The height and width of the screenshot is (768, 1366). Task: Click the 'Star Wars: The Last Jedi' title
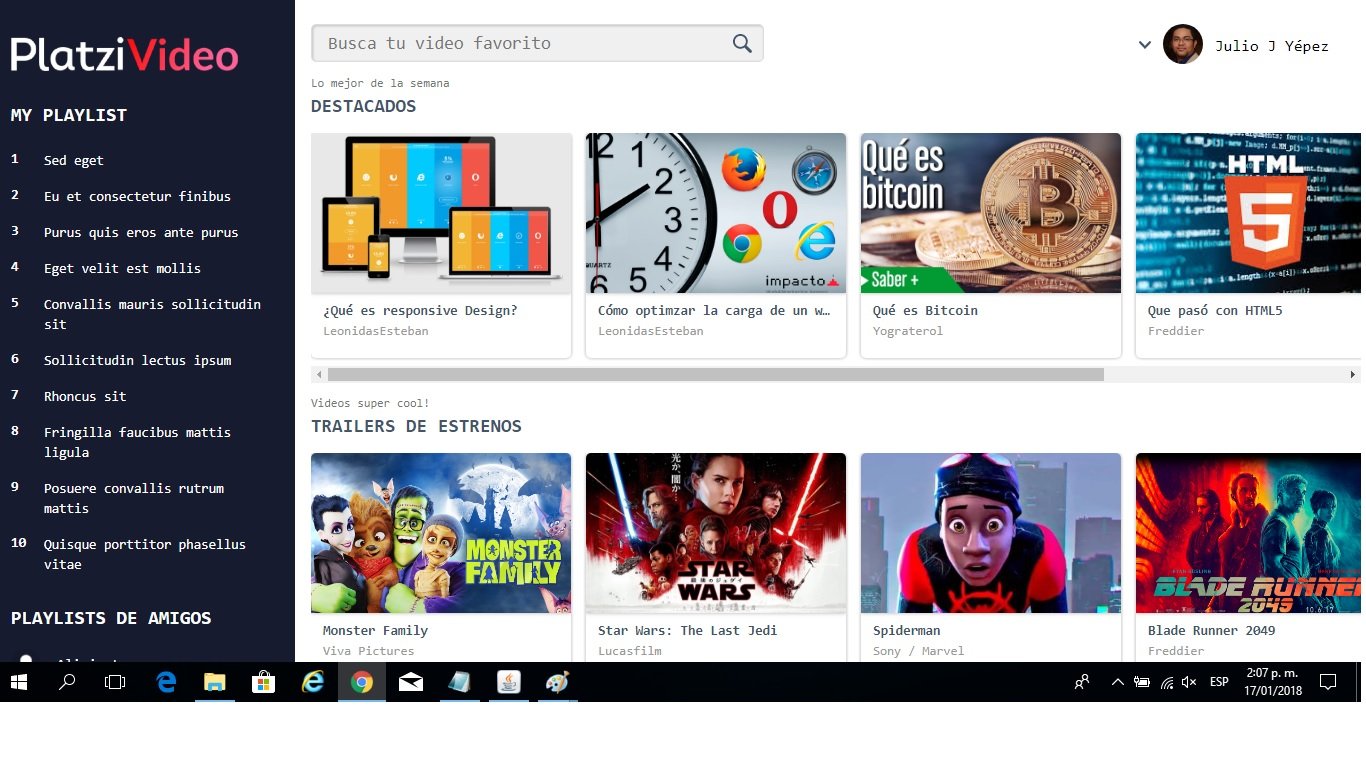pos(687,631)
